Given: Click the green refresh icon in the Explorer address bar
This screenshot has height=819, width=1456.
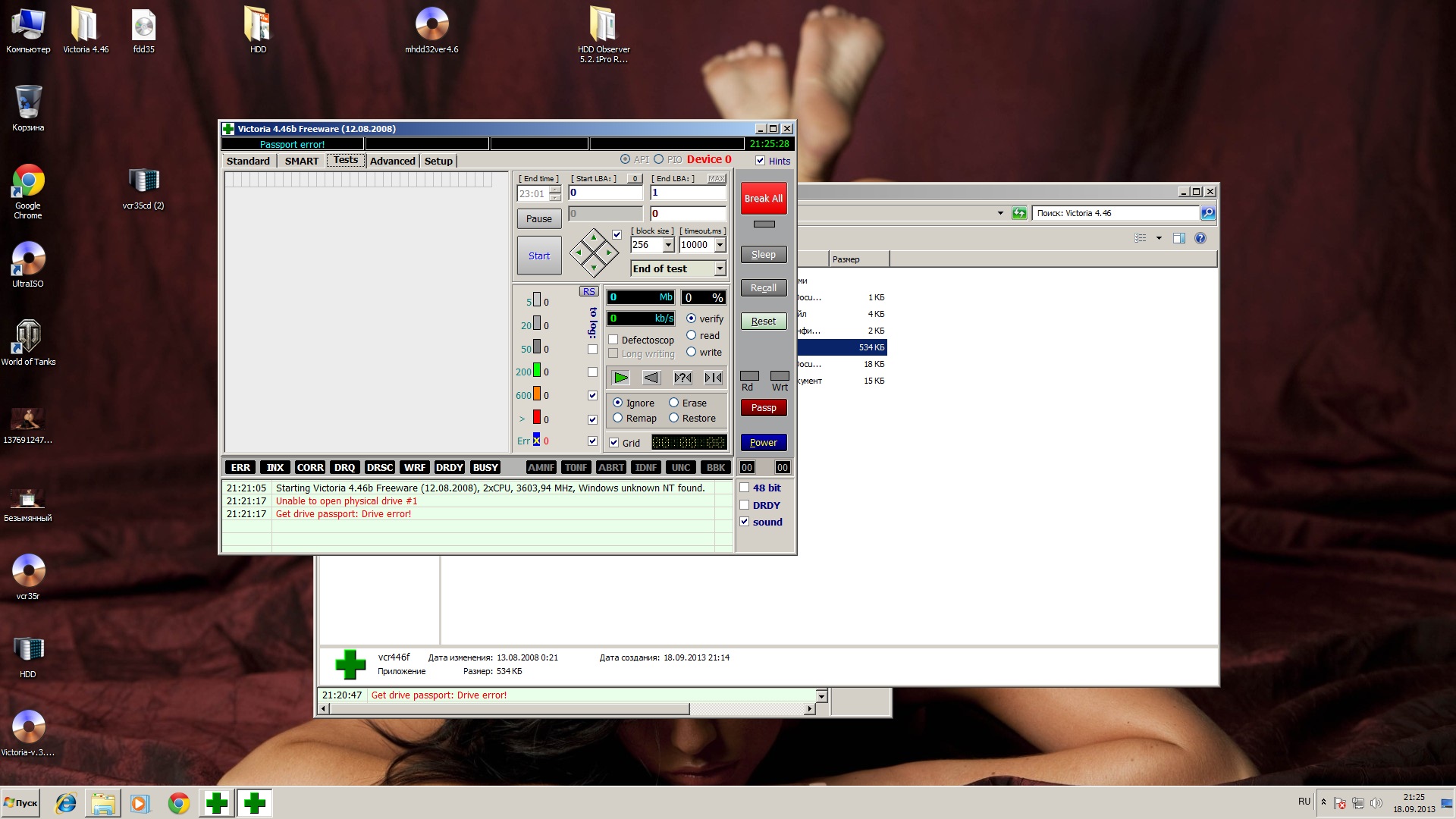Looking at the screenshot, I should (x=1019, y=213).
